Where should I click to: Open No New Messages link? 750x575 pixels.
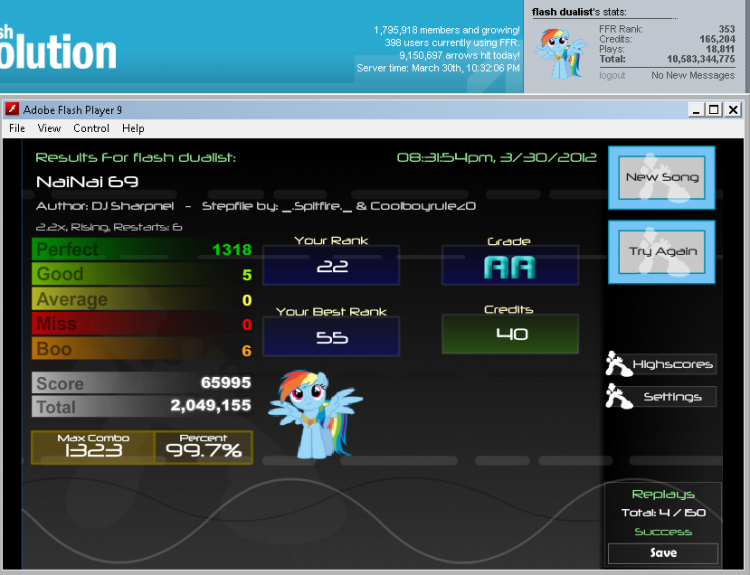[693, 75]
